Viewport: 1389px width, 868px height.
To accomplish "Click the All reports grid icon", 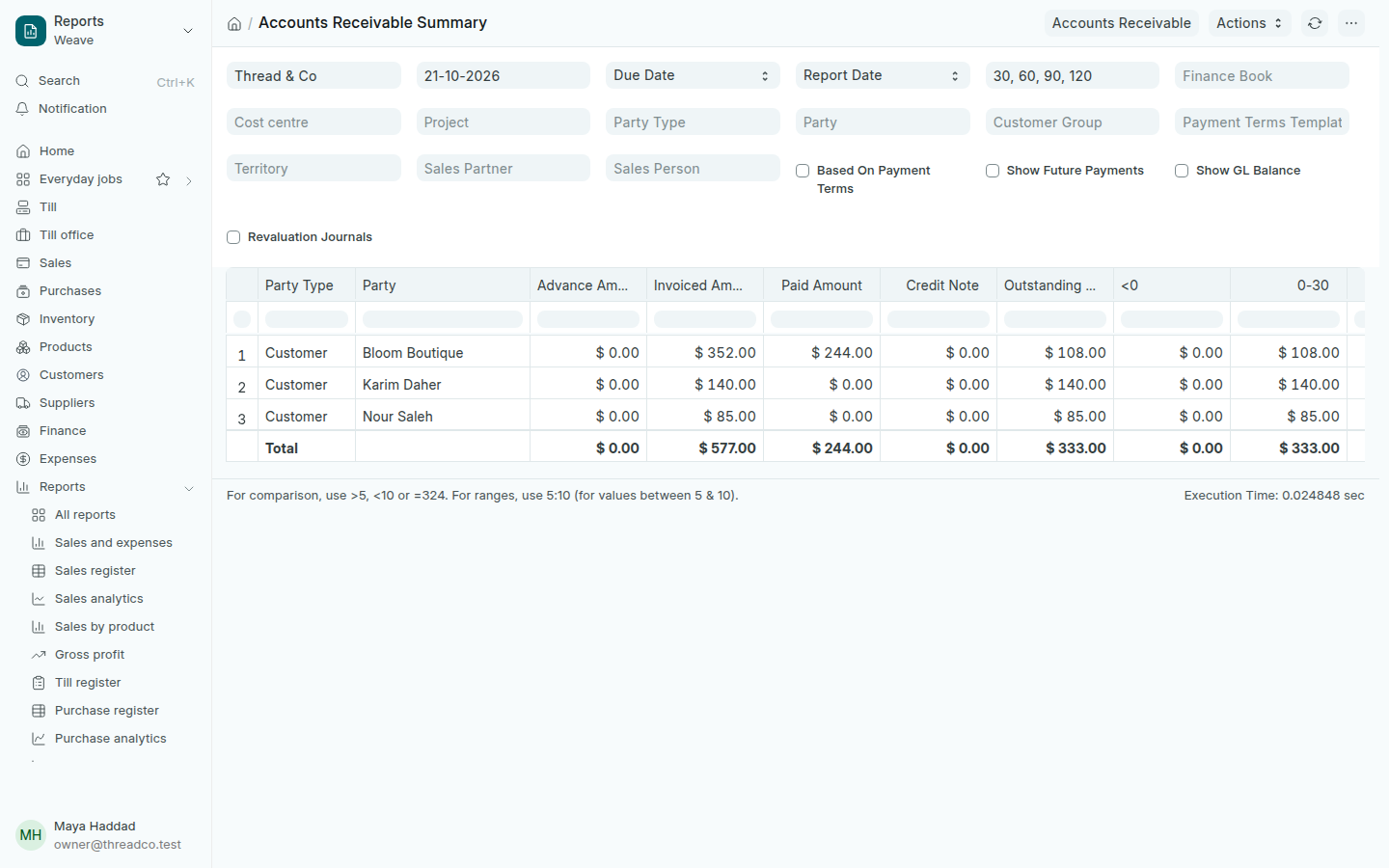I will (39, 515).
